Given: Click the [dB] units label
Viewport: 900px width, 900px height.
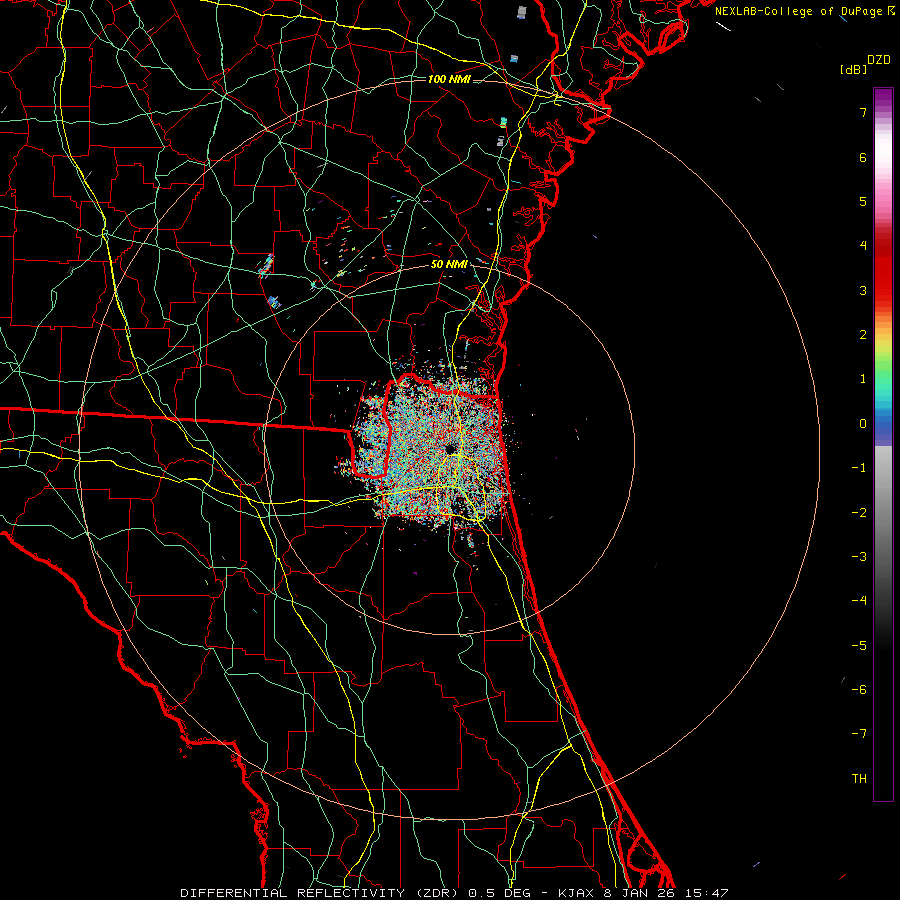Looking at the screenshot, I should 854,69.
